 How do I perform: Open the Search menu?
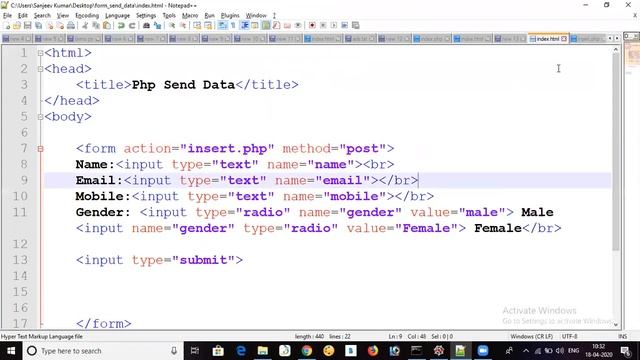coord(42,16)
